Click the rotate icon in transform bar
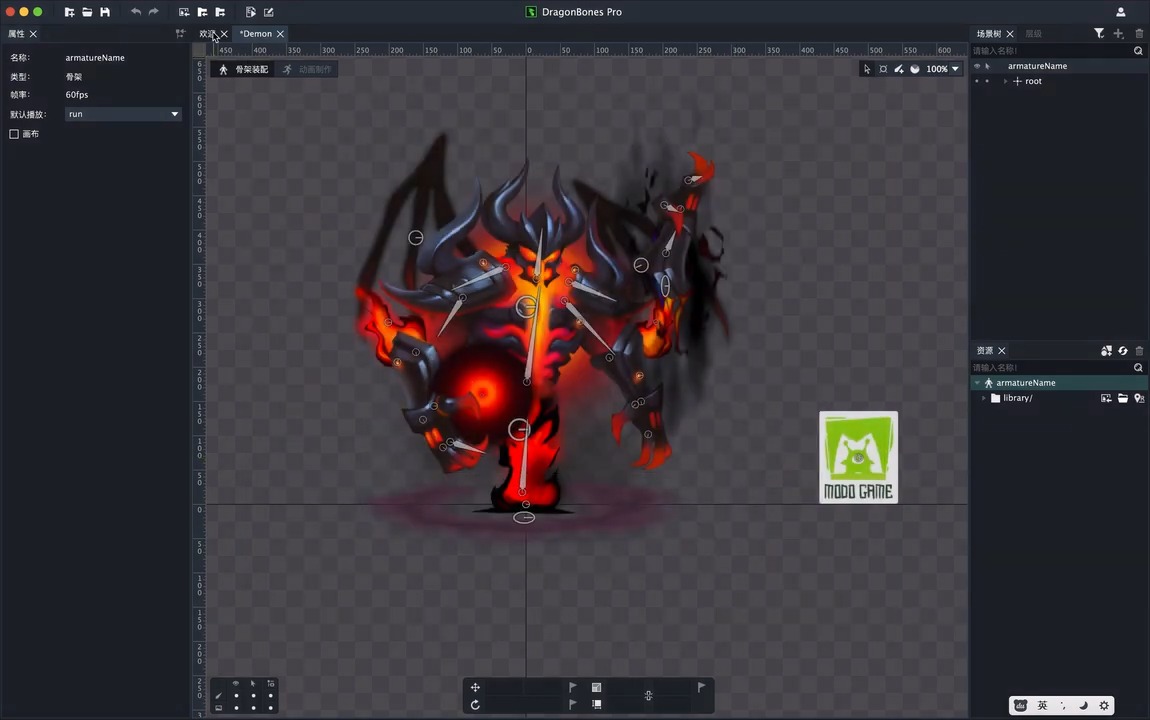1150x720 pixels. point(475,705)
